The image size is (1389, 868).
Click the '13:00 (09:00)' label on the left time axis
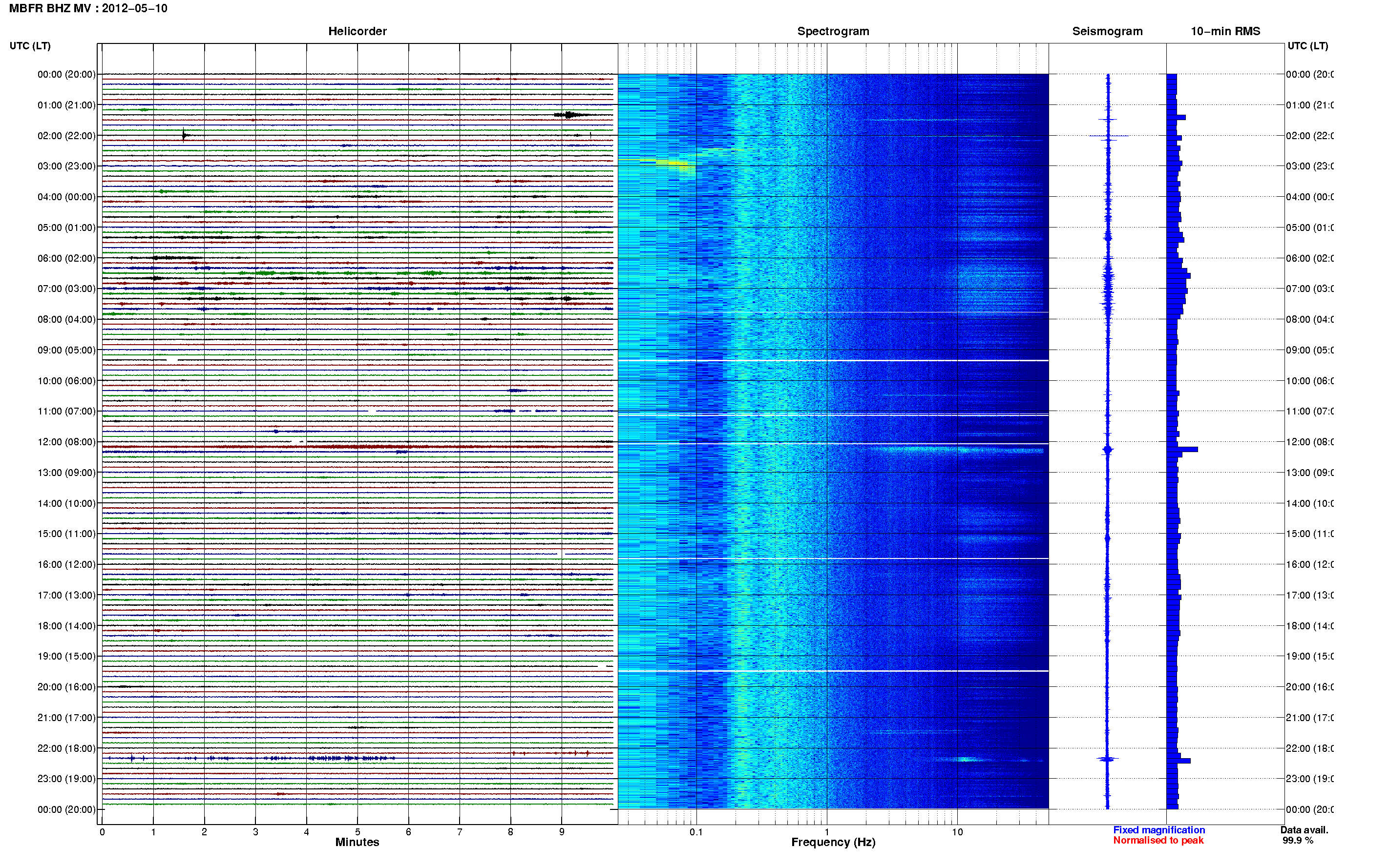(66, 473)
